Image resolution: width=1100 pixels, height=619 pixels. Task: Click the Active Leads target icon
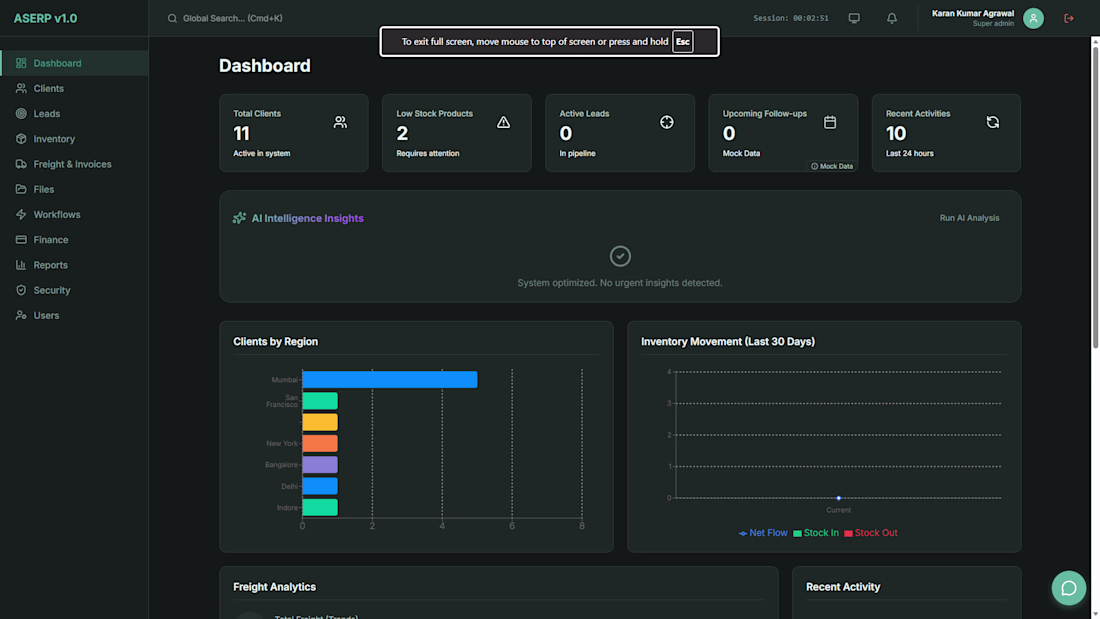(x=666, y=122)
